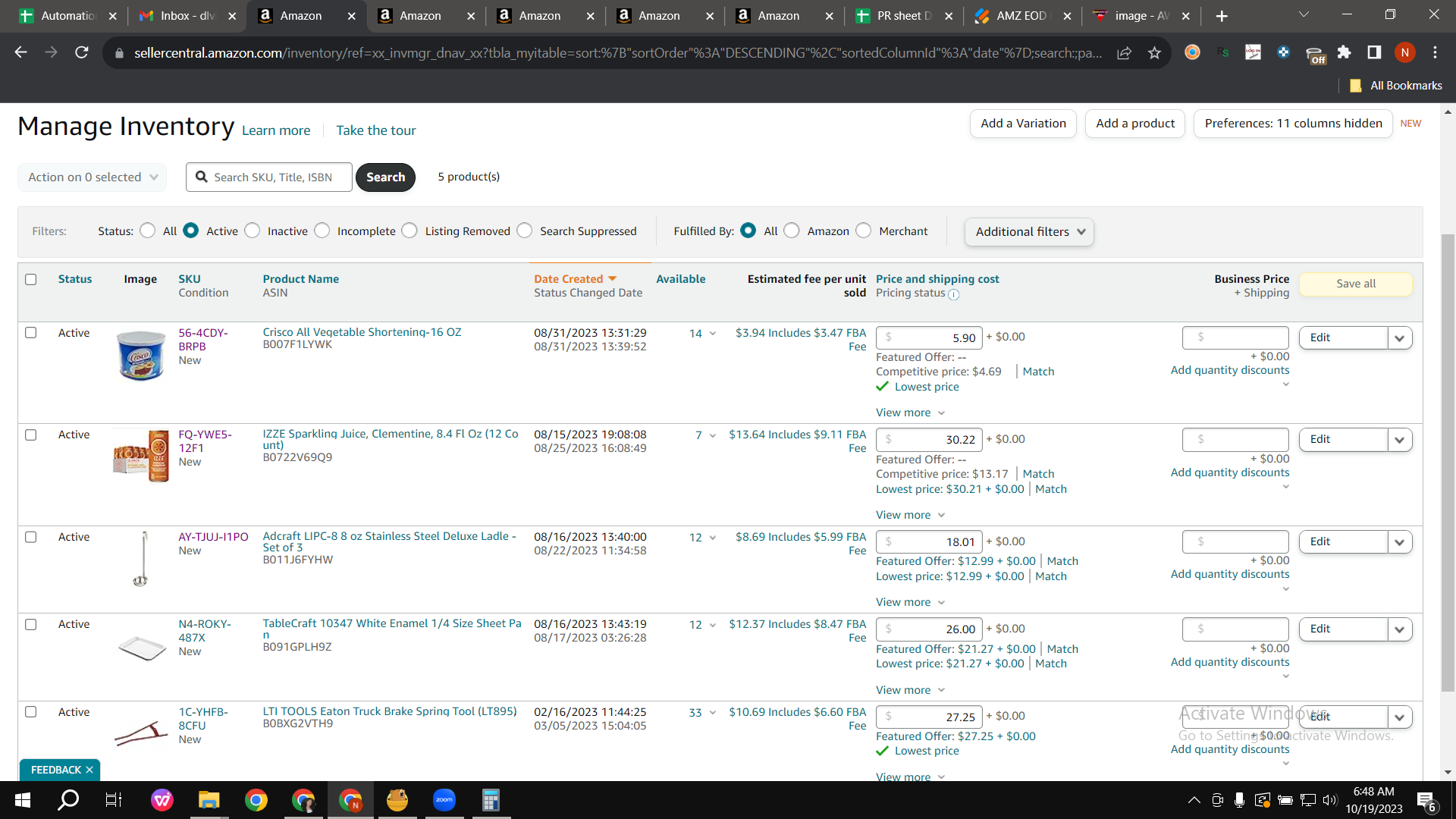This screenshot has height=819, width=1456.
Task: Click Save all button
Action: pyautogui.click(x=1356, y=284)
